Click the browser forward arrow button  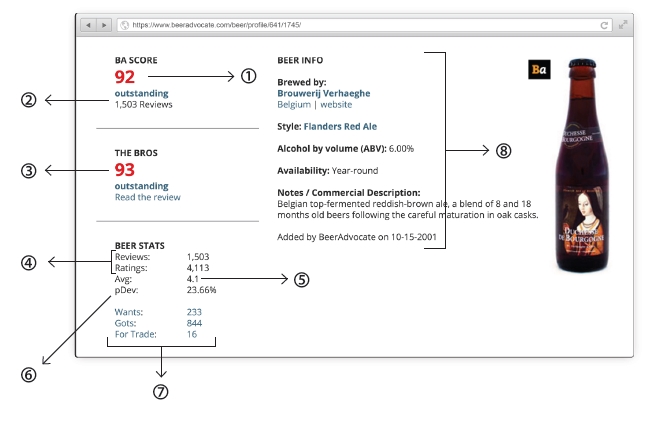(x=104, y=25)
